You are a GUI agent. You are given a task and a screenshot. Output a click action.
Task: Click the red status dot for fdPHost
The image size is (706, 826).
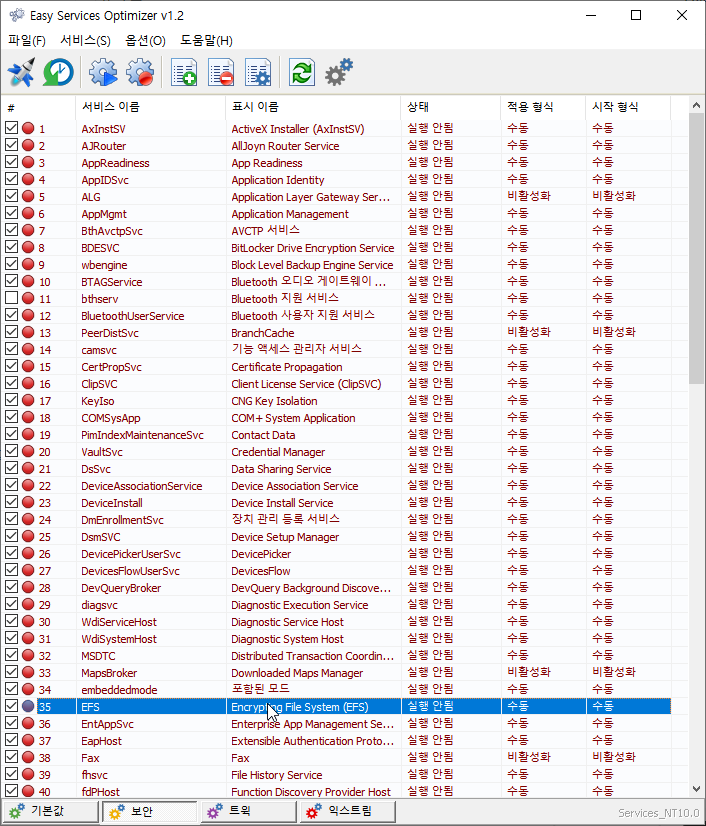coord(28,791)
